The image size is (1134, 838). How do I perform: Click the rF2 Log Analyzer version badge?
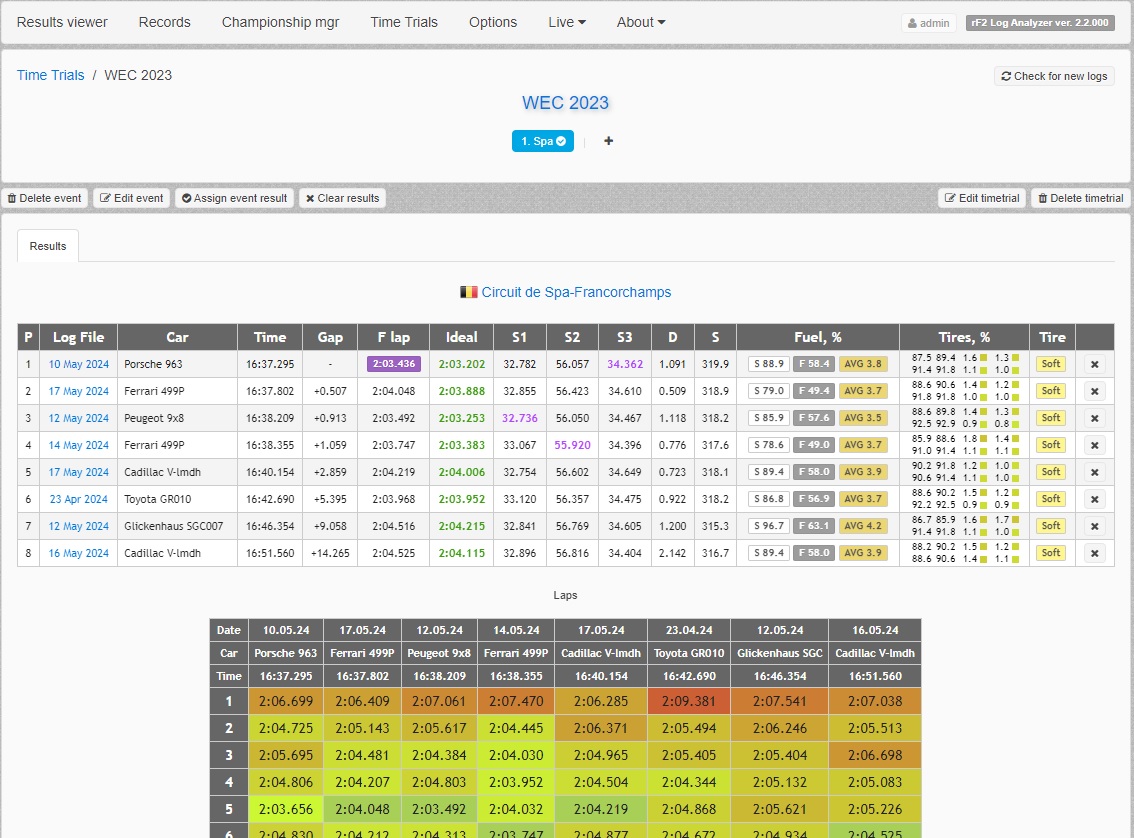coord(1040,22)
